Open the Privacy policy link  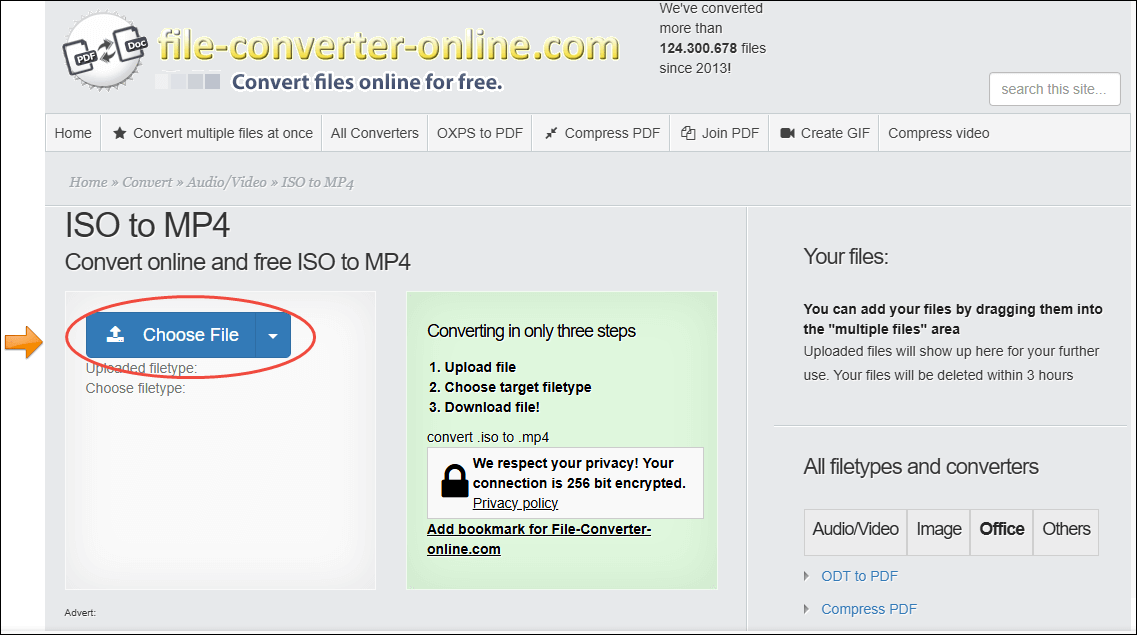click(516, 503)
